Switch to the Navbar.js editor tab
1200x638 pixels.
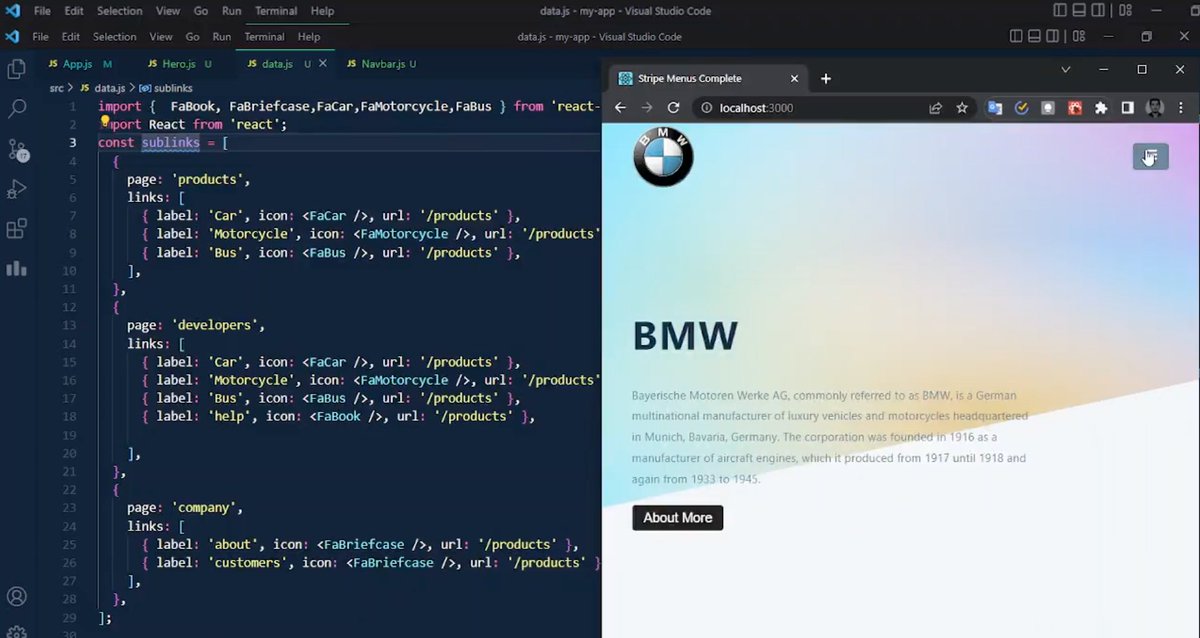click(382, 64)
